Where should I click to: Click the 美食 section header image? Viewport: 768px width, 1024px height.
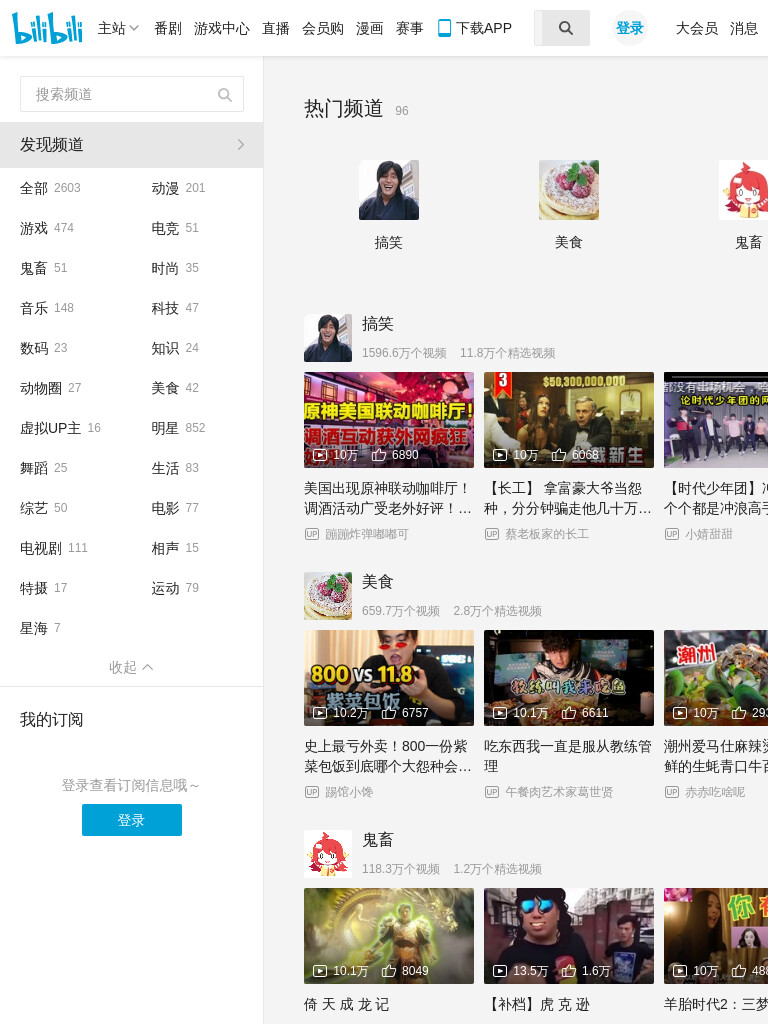click(x=328, y=596)
